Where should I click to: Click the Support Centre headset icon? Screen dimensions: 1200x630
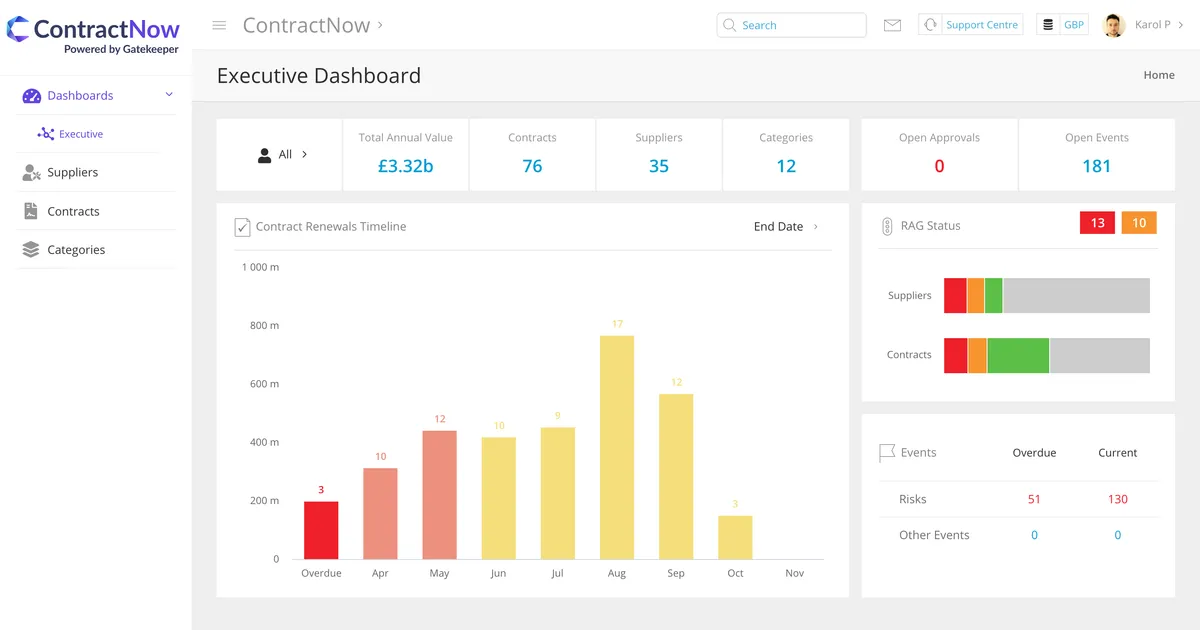tap(932, 25)
